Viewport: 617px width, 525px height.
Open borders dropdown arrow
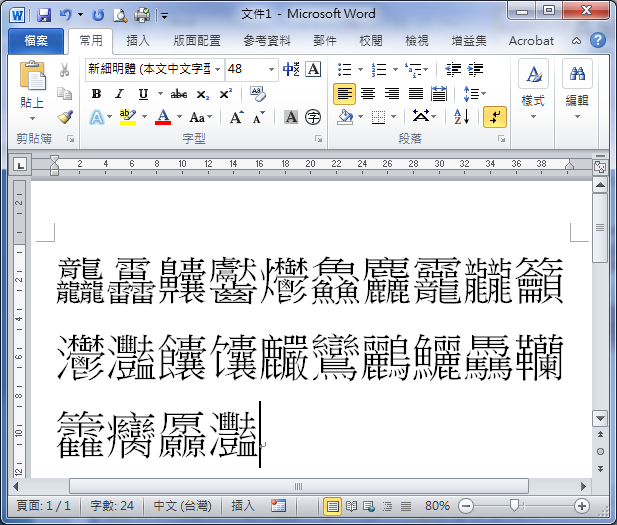click(x=393, y=117)
